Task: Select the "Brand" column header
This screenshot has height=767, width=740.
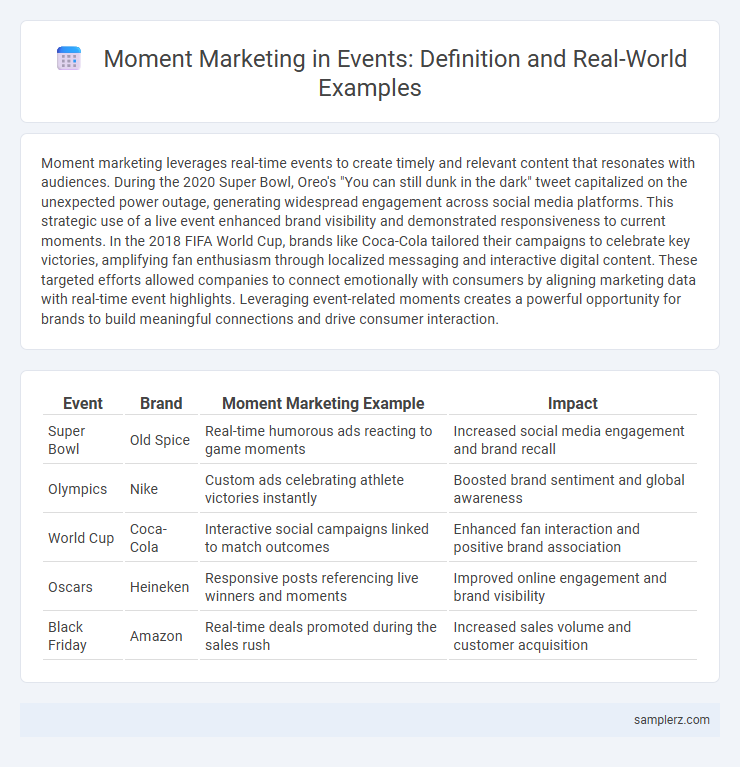Action: [161, 403]
